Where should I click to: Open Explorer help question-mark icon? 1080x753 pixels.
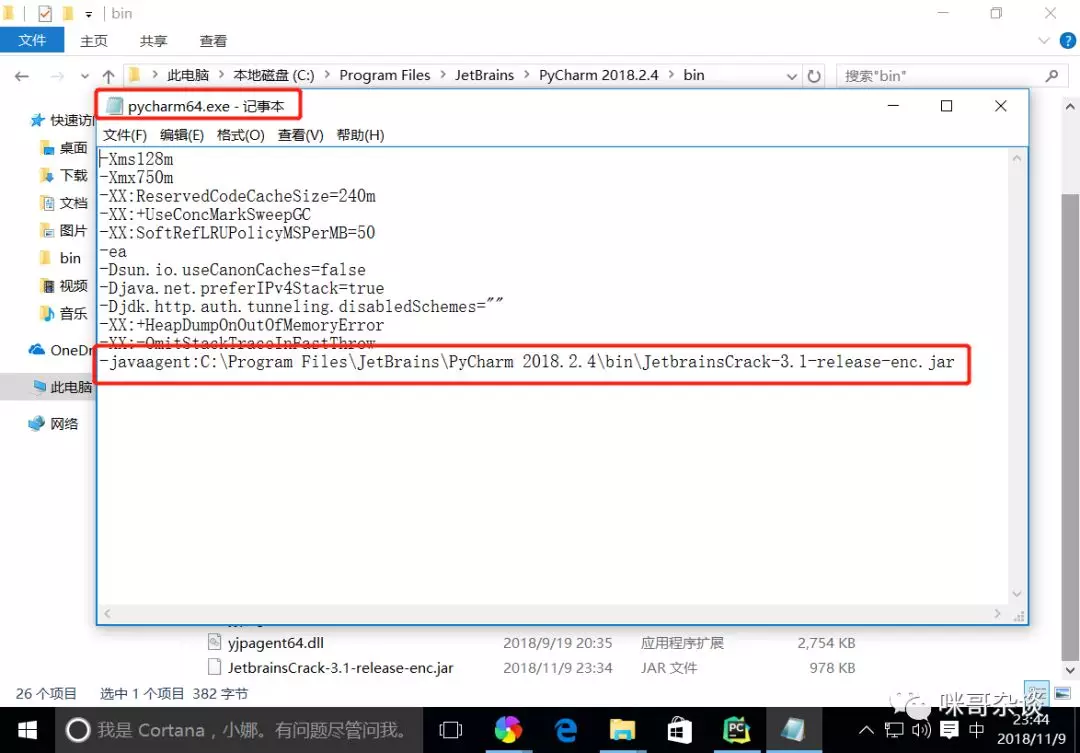(x=1068, y=41)
